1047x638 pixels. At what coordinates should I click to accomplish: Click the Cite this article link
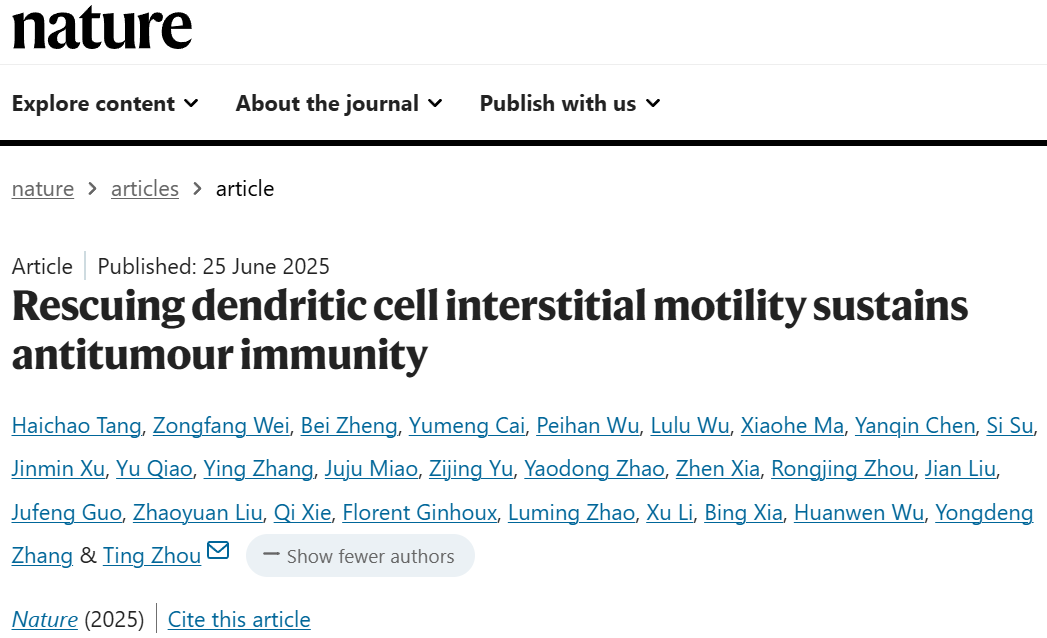[239, 620]
